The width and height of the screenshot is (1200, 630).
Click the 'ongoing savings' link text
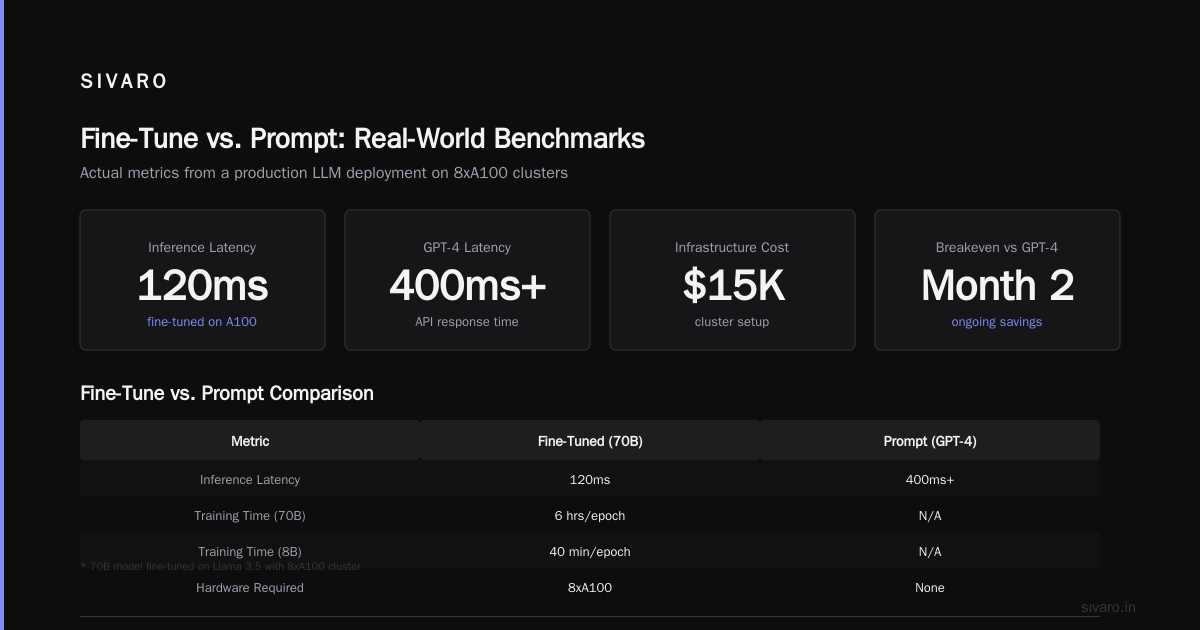tap(997, 322)
